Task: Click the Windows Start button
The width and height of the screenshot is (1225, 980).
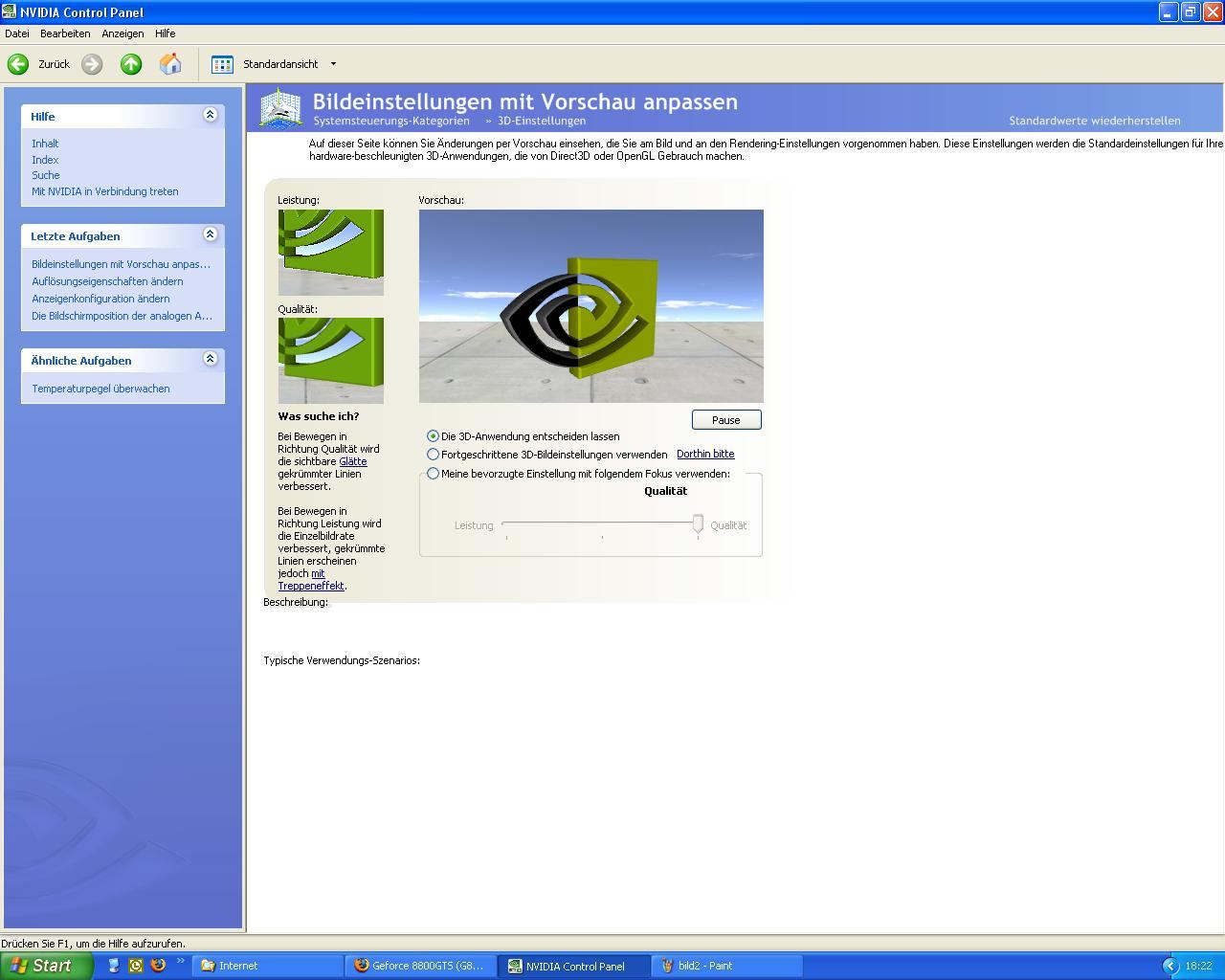Action: coord(47,966)
